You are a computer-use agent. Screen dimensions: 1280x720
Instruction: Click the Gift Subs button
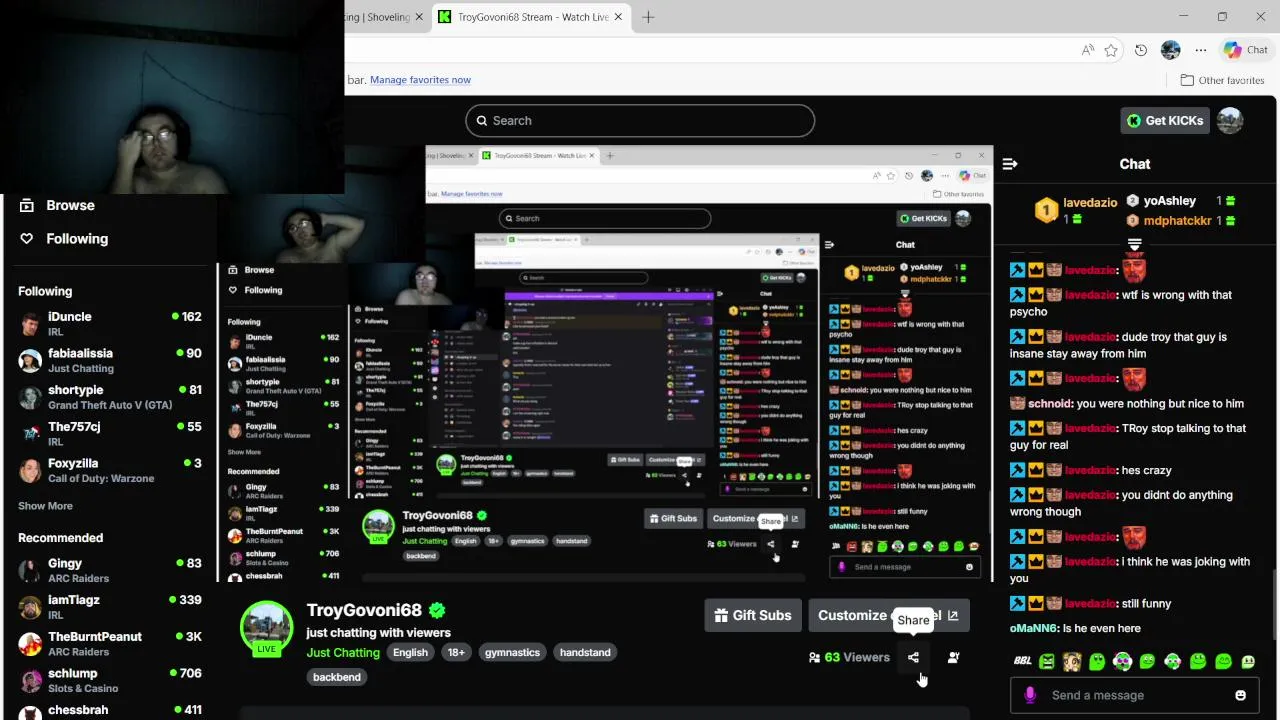(x=753, y=615)
